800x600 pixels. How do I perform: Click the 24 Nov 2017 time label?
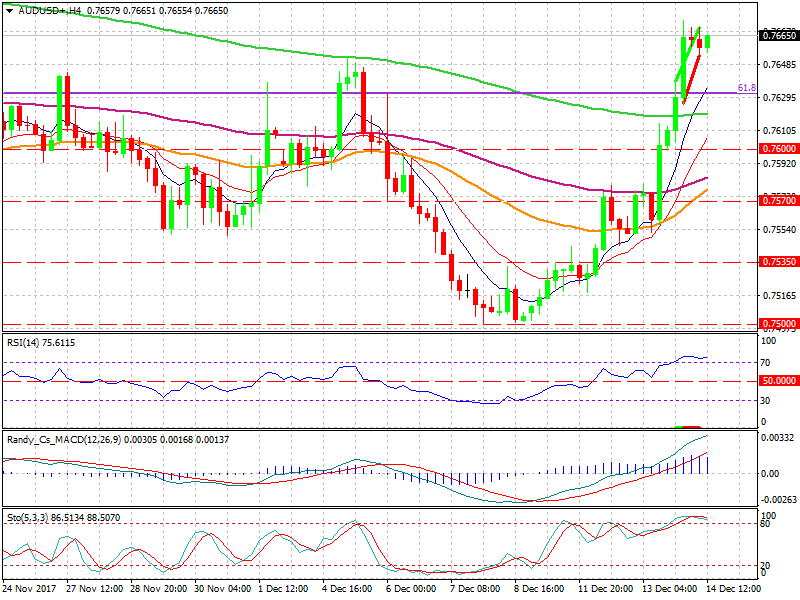click(30, 588)
